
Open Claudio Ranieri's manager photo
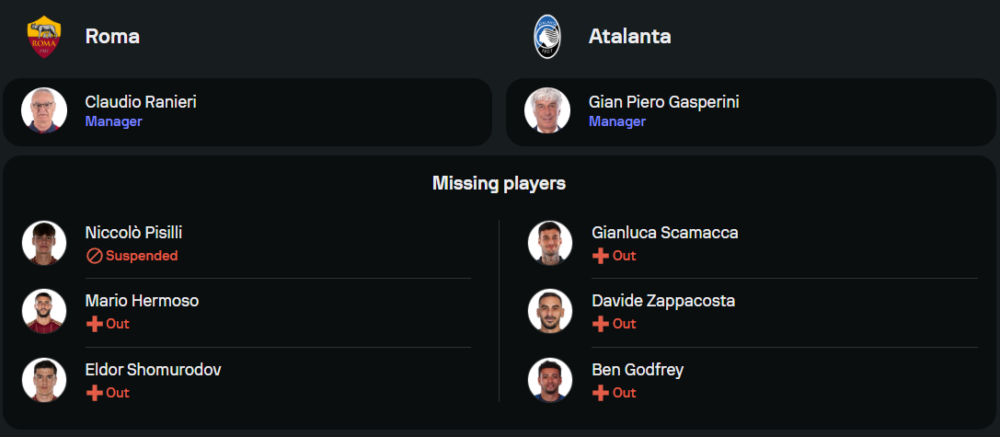44,111
